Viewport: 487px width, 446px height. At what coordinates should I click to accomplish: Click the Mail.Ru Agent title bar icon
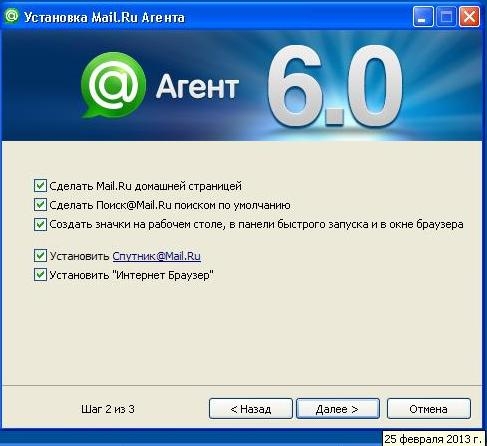[12, 16]
